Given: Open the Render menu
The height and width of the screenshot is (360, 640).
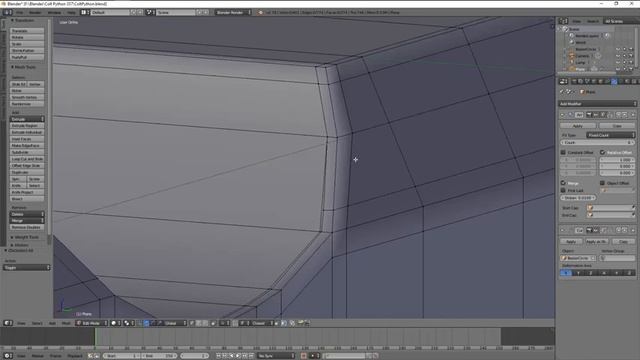Looking at the screenshot, I should point(35,13).
